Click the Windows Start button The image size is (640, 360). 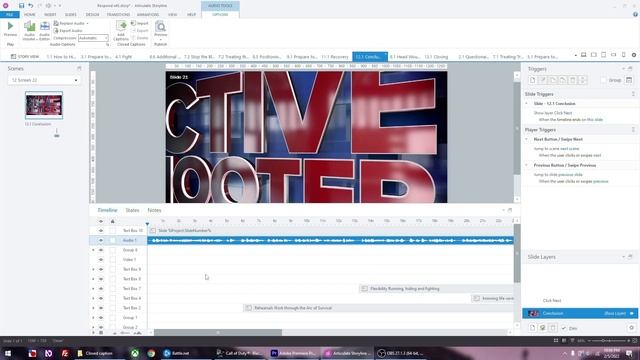[8, 353]
